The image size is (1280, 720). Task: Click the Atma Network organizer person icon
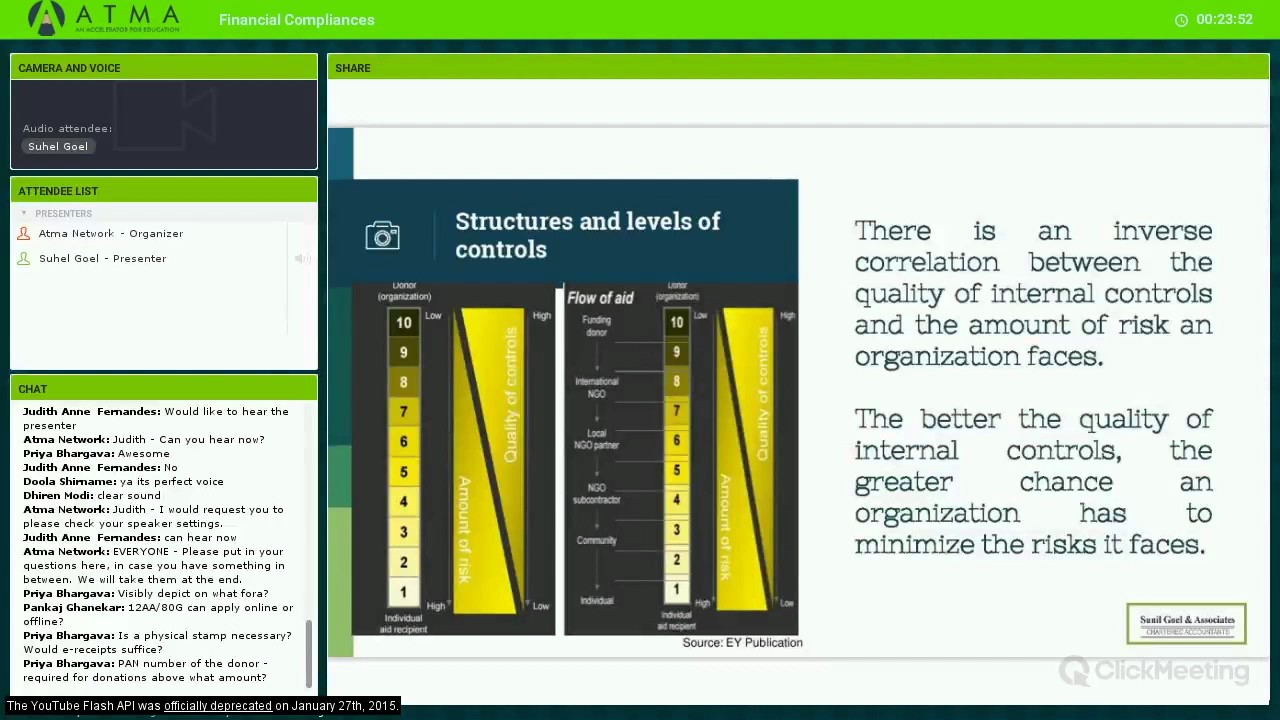[24, 233]
